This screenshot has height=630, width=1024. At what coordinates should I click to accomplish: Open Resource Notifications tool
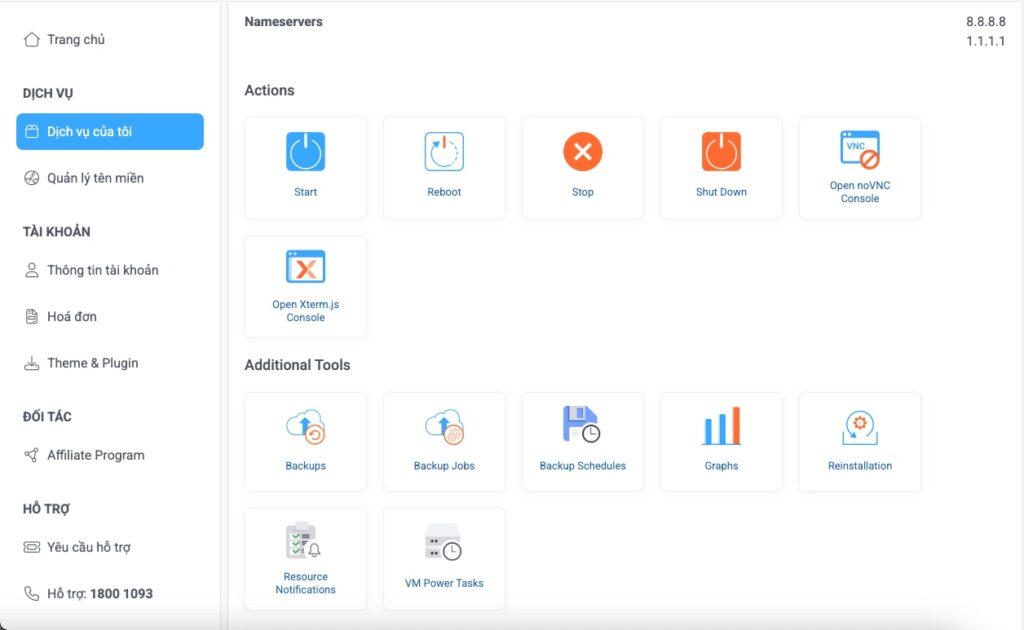(305, 543)
